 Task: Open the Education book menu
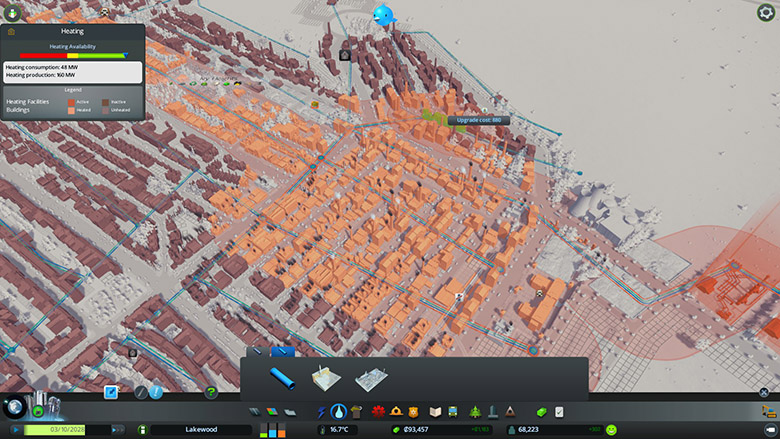coord(435,412)
